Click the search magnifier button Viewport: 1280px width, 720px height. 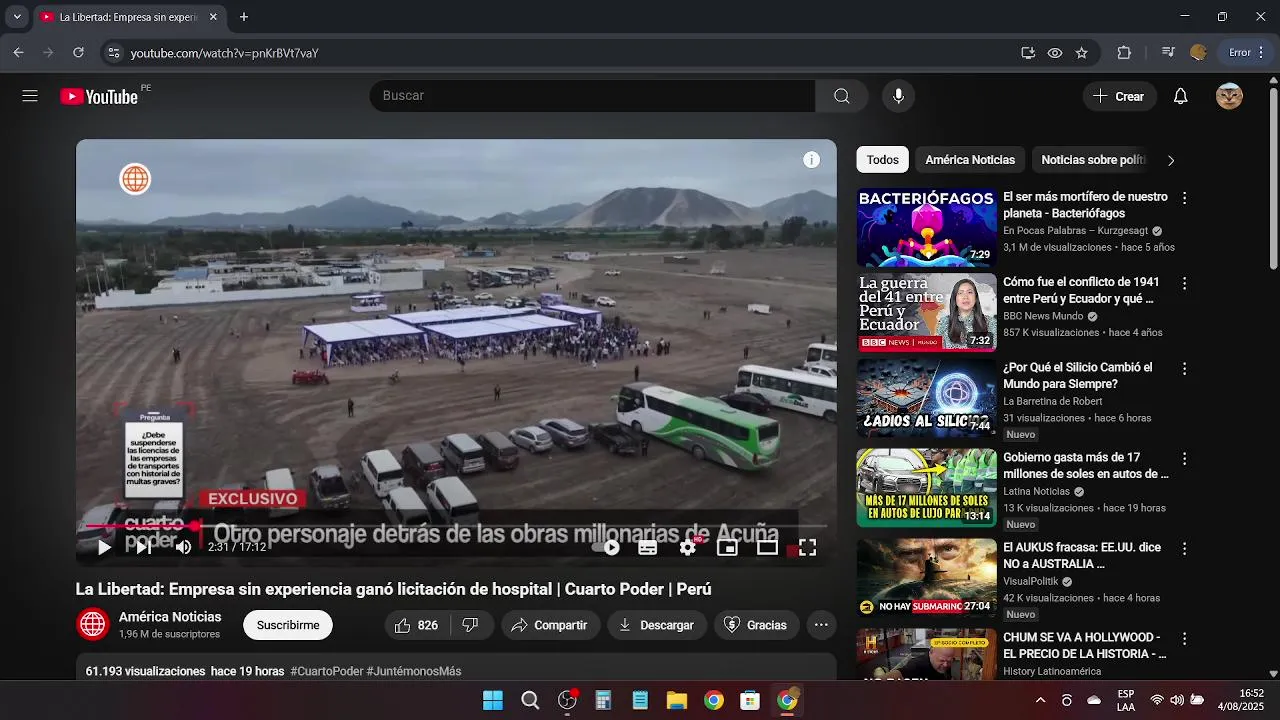pos(842,96)
